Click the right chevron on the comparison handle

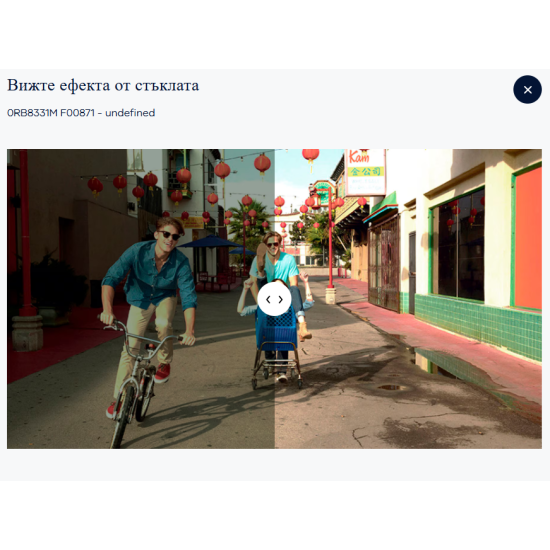coord(281,300)
